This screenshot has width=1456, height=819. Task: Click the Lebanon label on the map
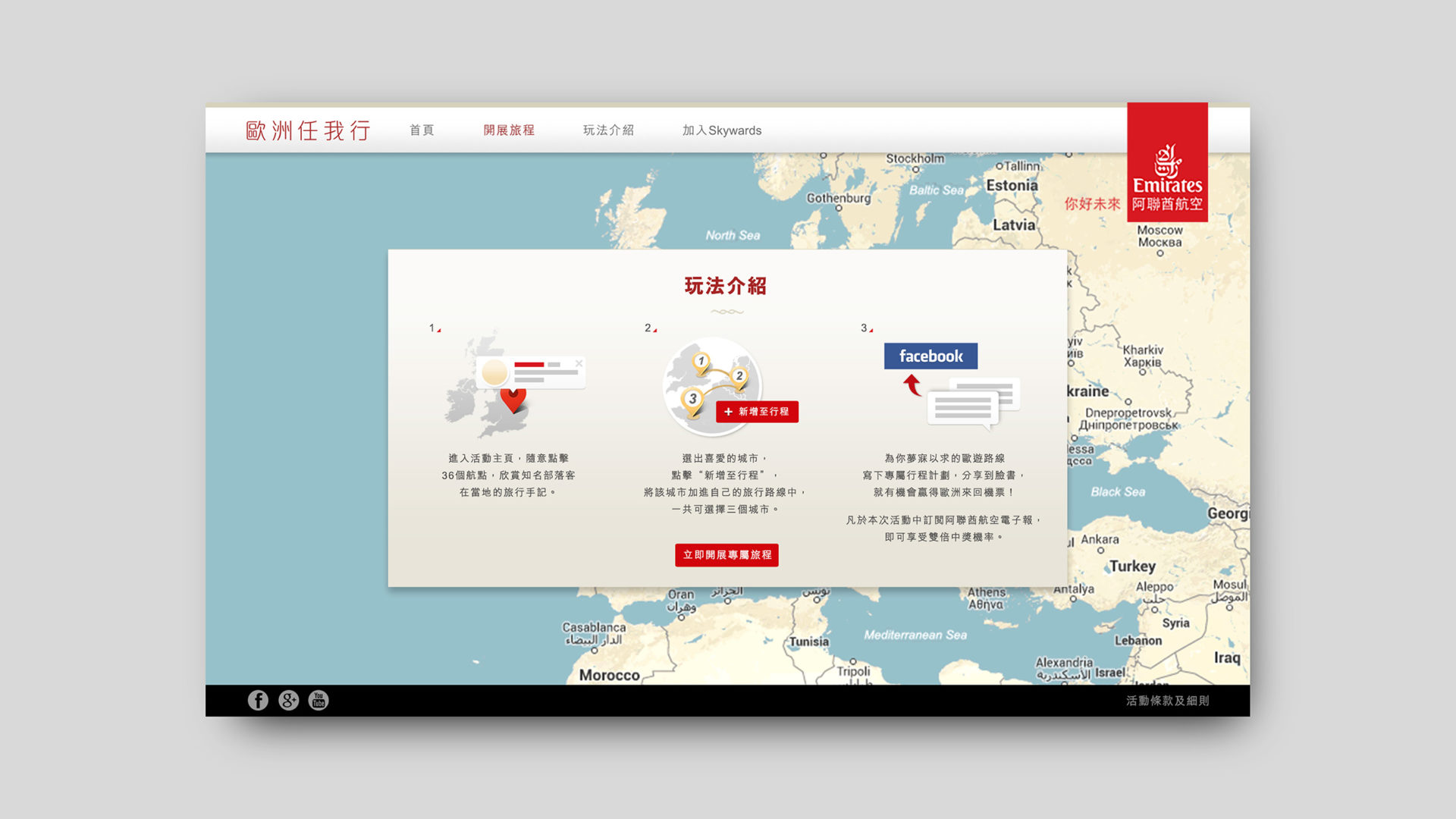click(1137, 641)
